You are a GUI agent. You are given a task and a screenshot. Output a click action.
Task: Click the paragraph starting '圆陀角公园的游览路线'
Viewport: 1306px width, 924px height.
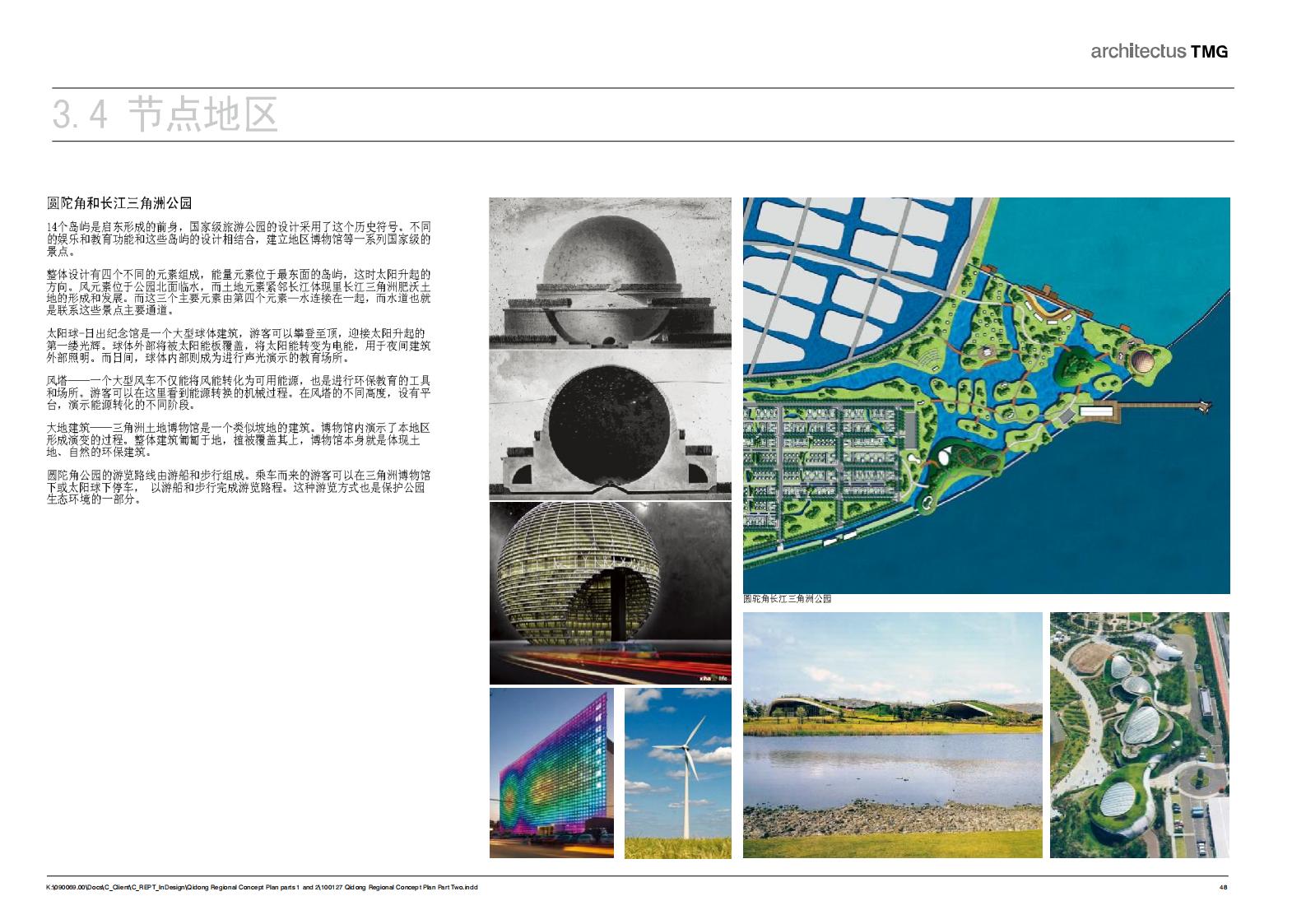(x=239, y=487)
